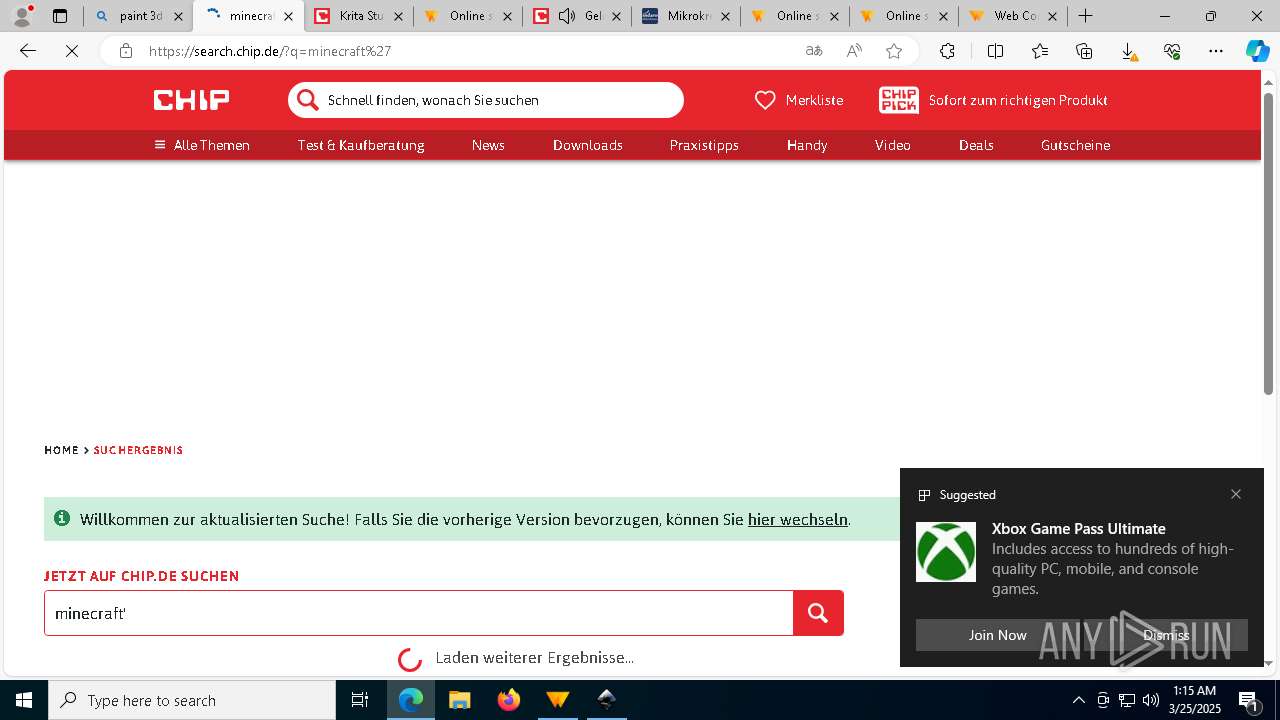This screenshot has width=1280, height=720.
Task: Stop page loading button
Action: (x=72, y=51)
